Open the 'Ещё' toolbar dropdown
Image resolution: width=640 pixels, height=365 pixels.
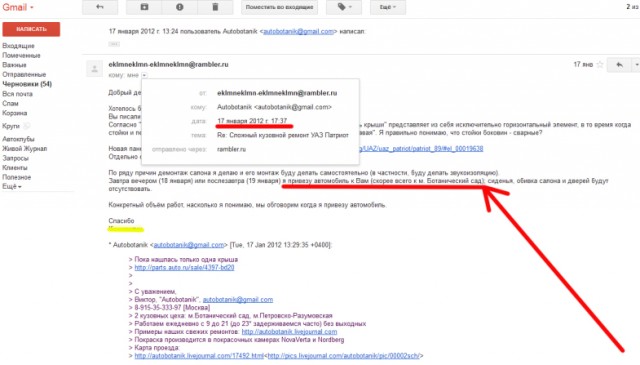(388, 7)
